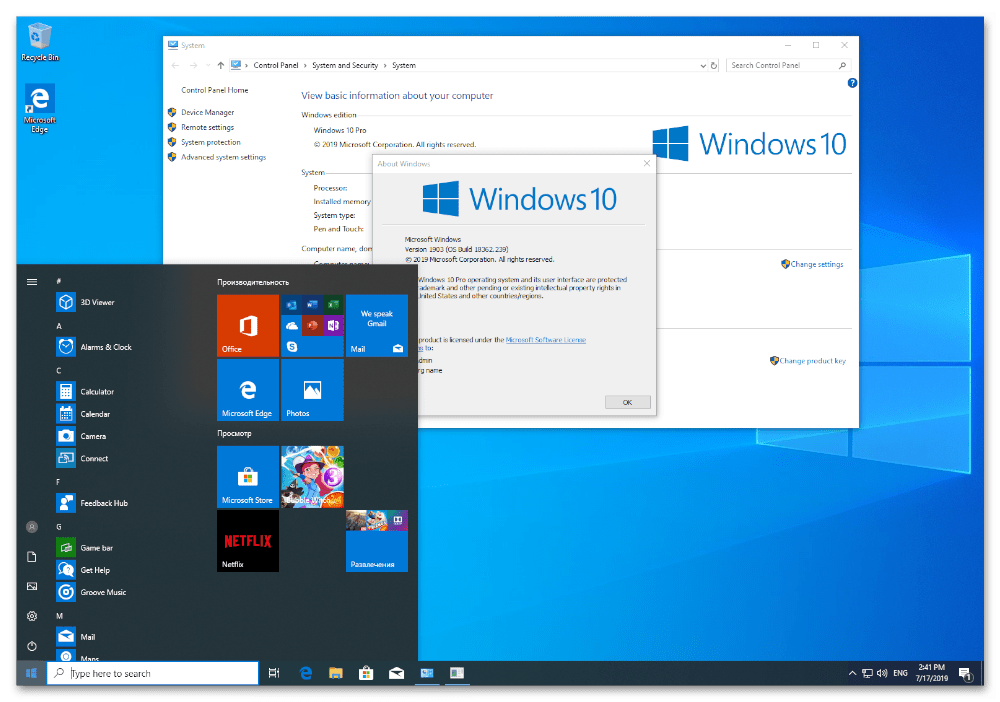Screen dimensions: 1000x702
Task: Show hidden system tray icons
Action: (852, 674)
